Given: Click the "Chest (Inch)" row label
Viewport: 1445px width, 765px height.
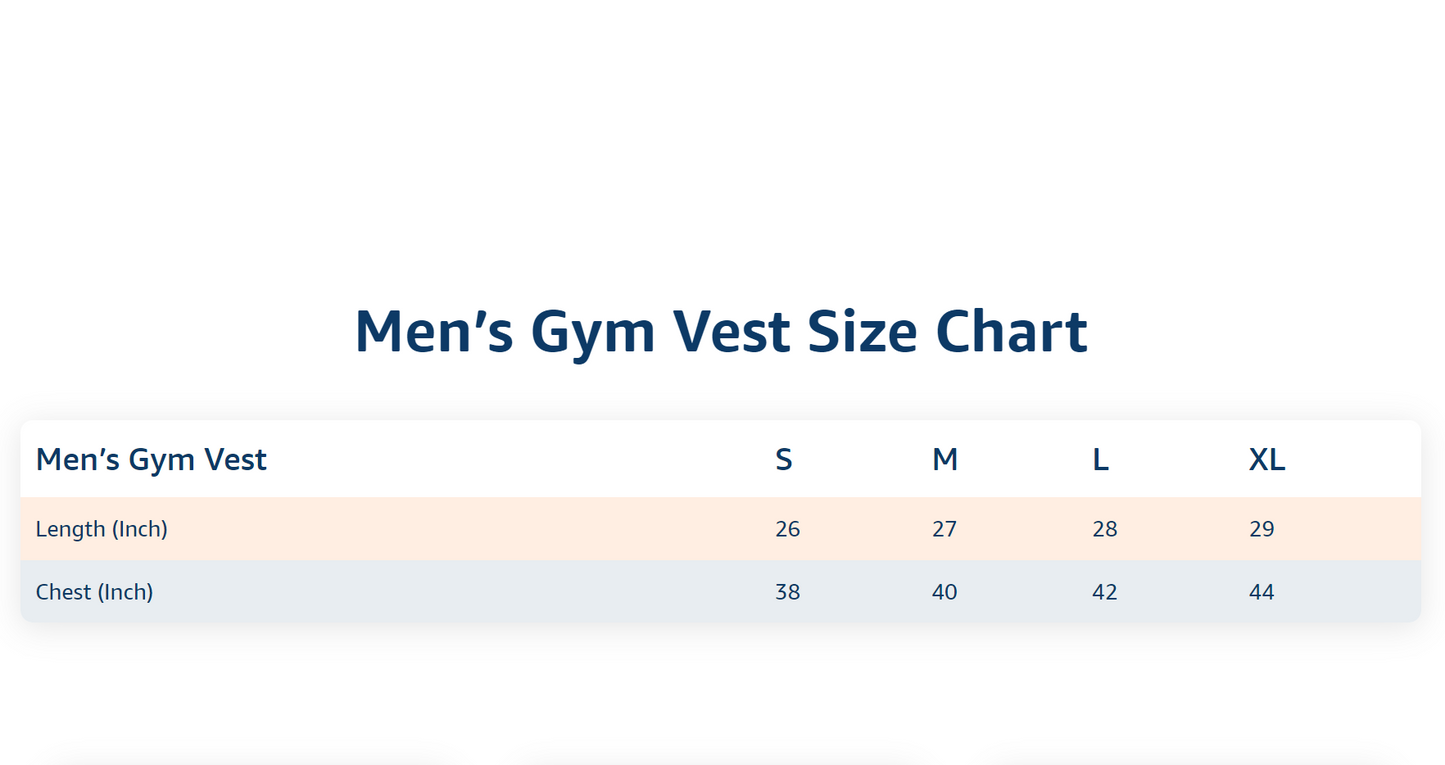Looking at the screenshot, I should [94, 592].
